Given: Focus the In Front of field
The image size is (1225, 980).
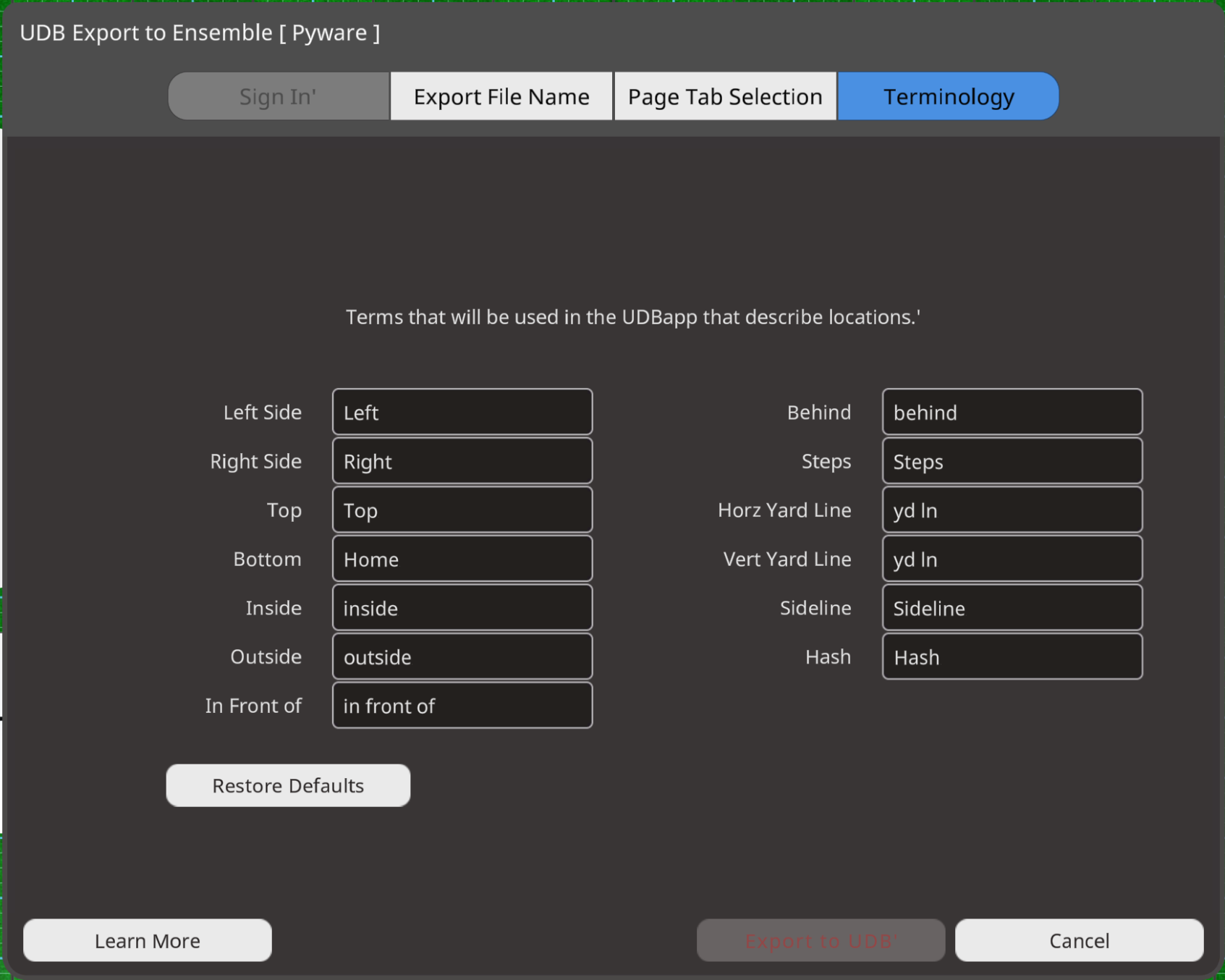Looking at the screenshot, I should pyautogui.click(x=462, y=706).
